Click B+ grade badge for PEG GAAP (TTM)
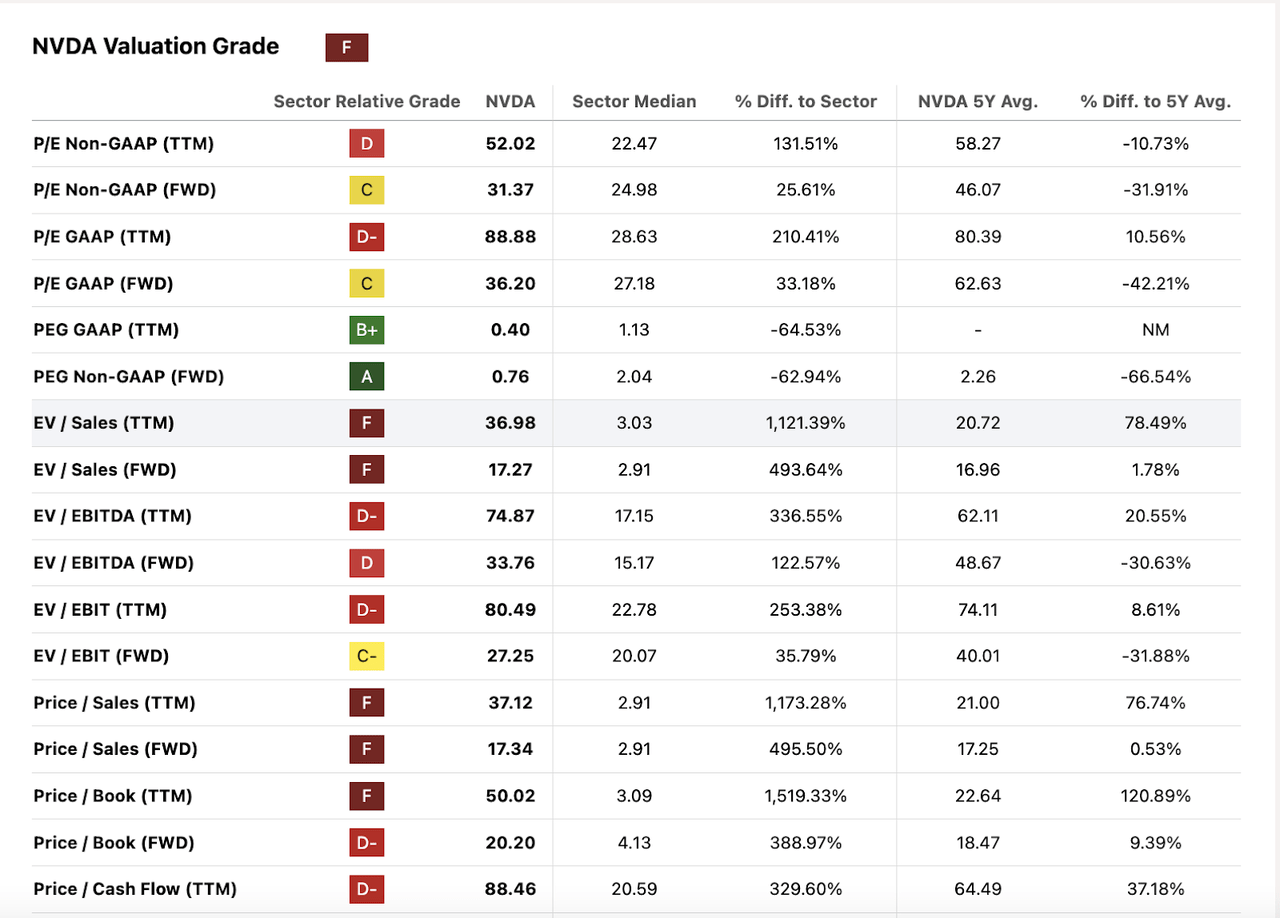The image size is (1280, 918). coord(367,330)
